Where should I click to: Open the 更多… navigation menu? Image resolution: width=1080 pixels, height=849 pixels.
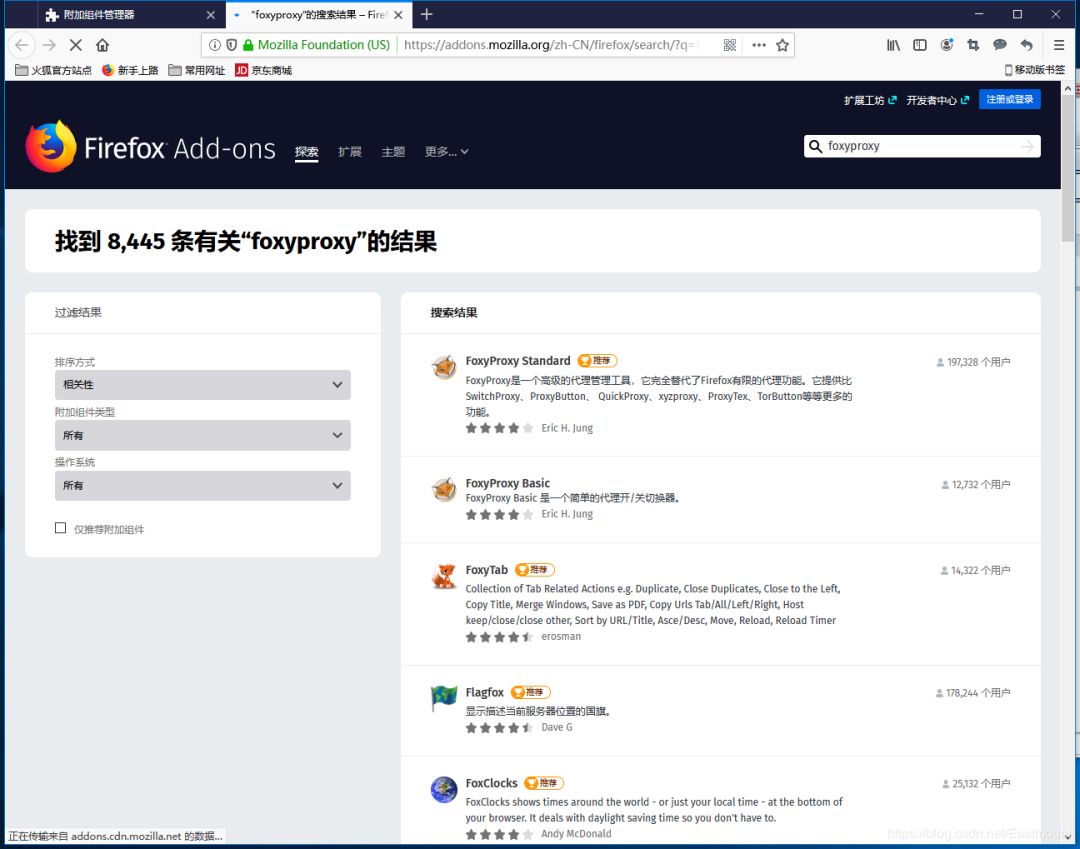coord(447,152)
